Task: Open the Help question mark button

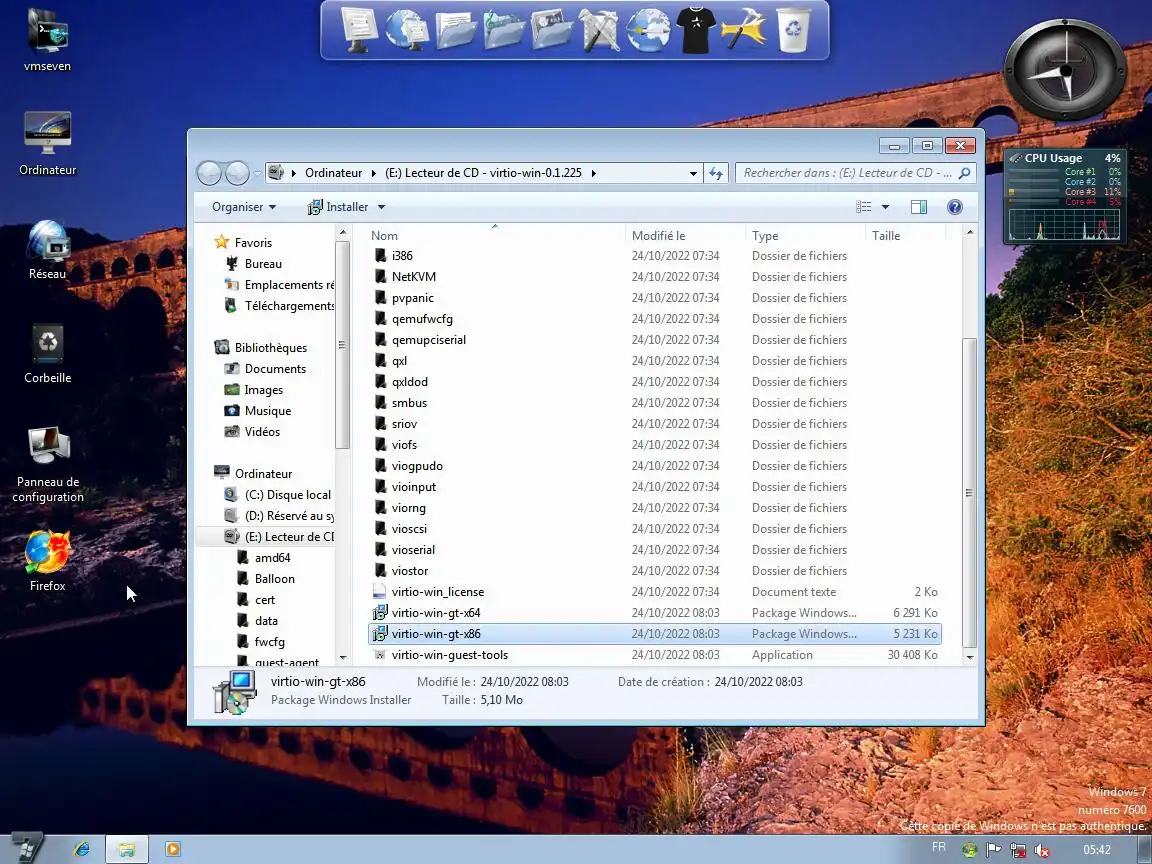Action: [954, 207]
